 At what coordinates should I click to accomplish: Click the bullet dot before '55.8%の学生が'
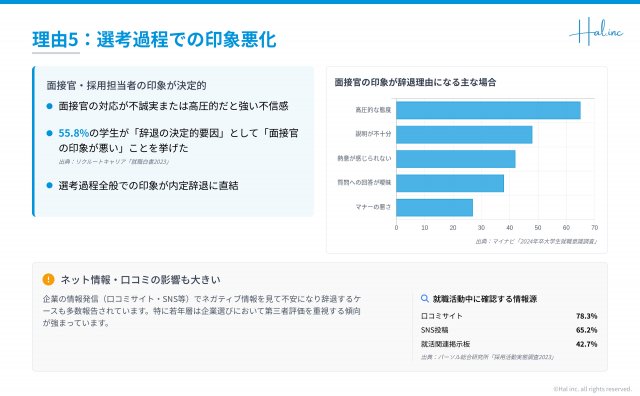pos(50,133)
